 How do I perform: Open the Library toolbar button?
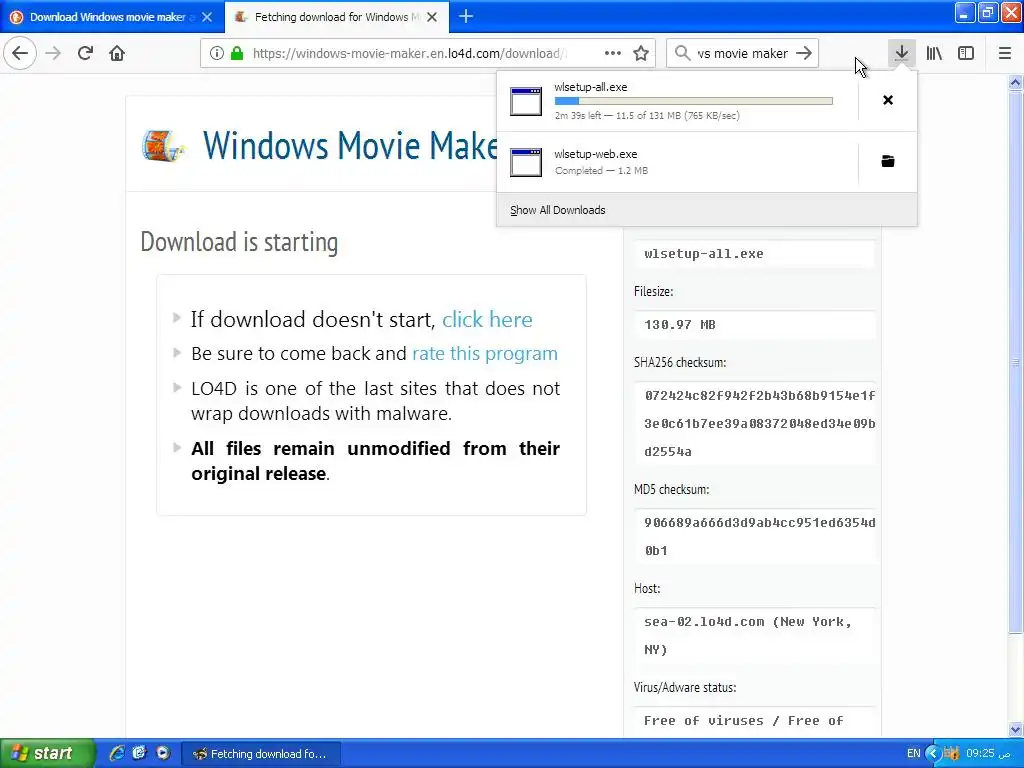coord(934,53)
